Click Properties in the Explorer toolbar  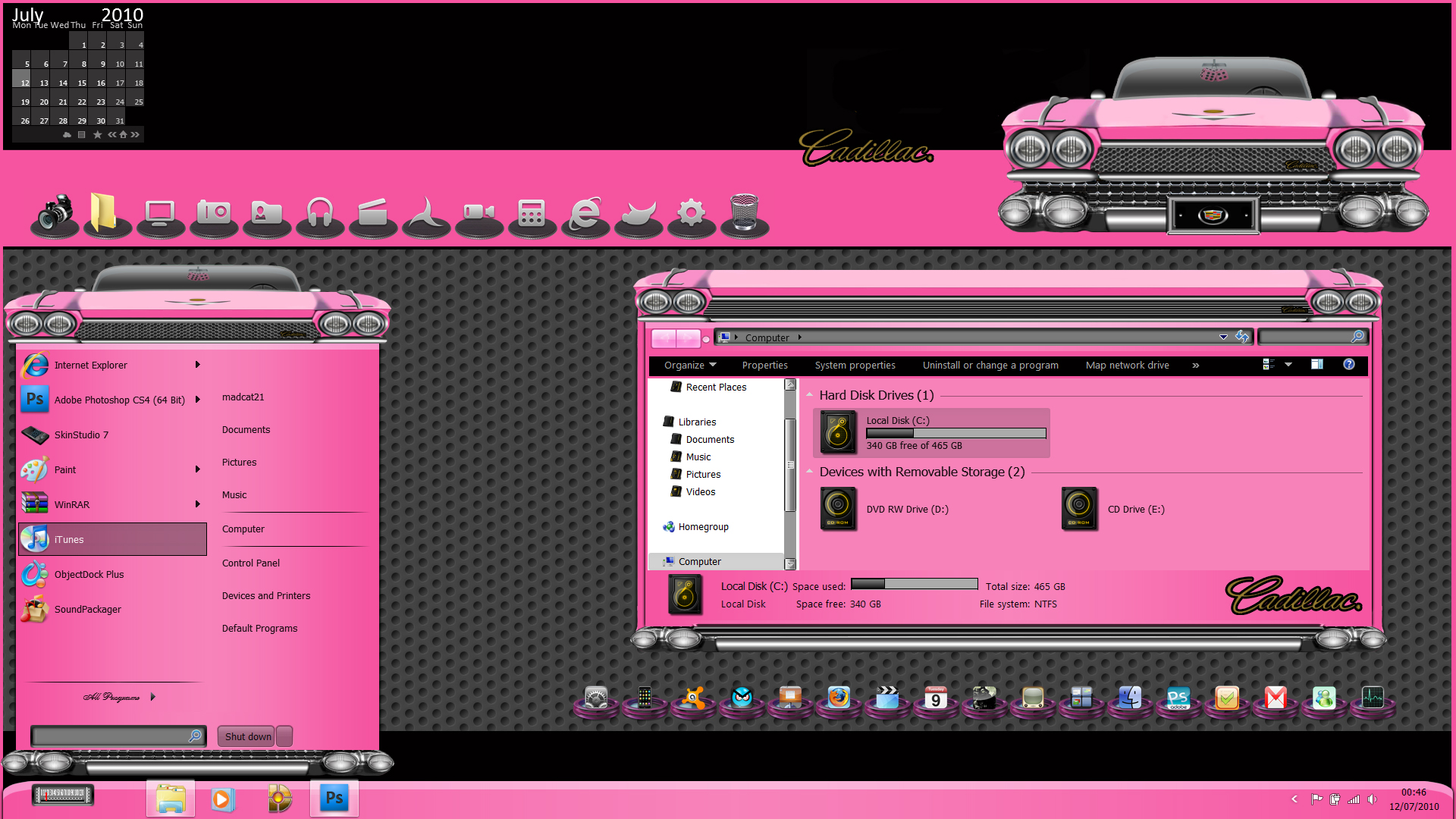[x=764, y=366]
